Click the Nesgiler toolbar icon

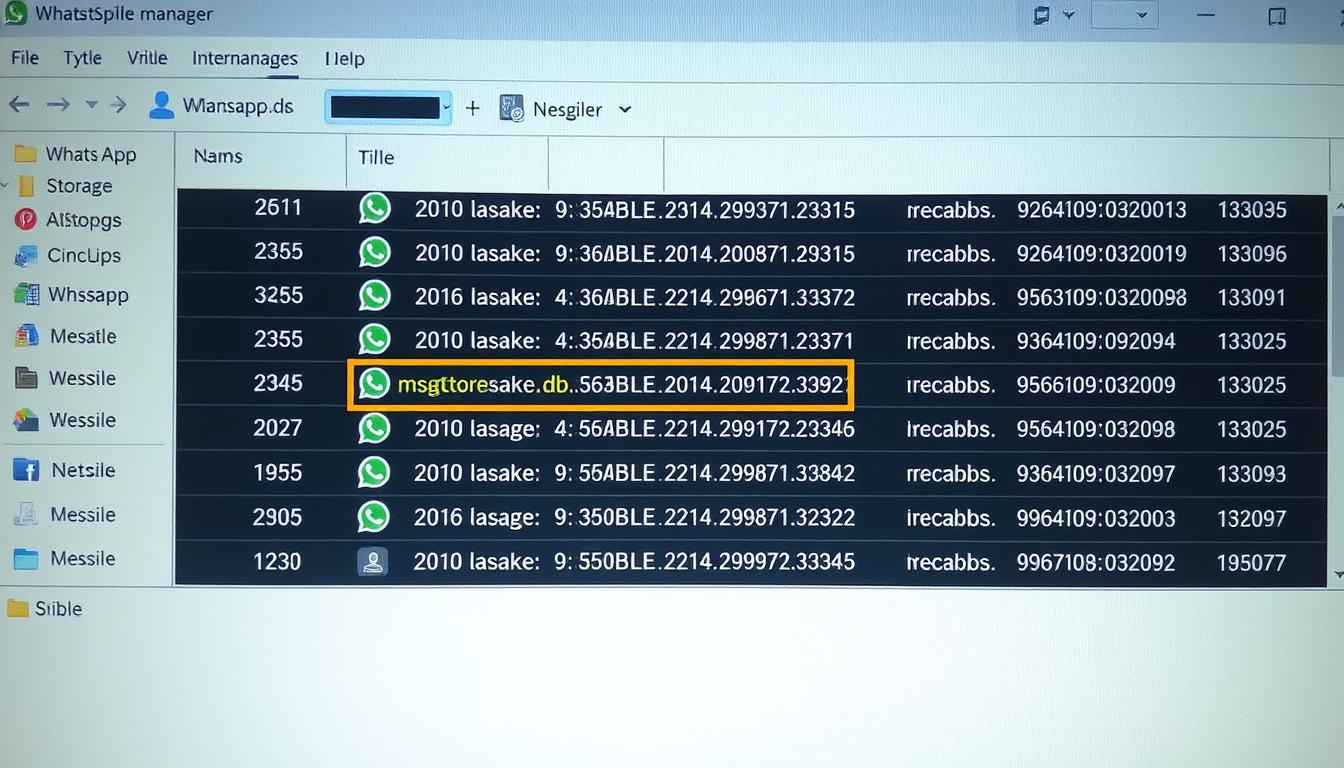click(511, 108)
